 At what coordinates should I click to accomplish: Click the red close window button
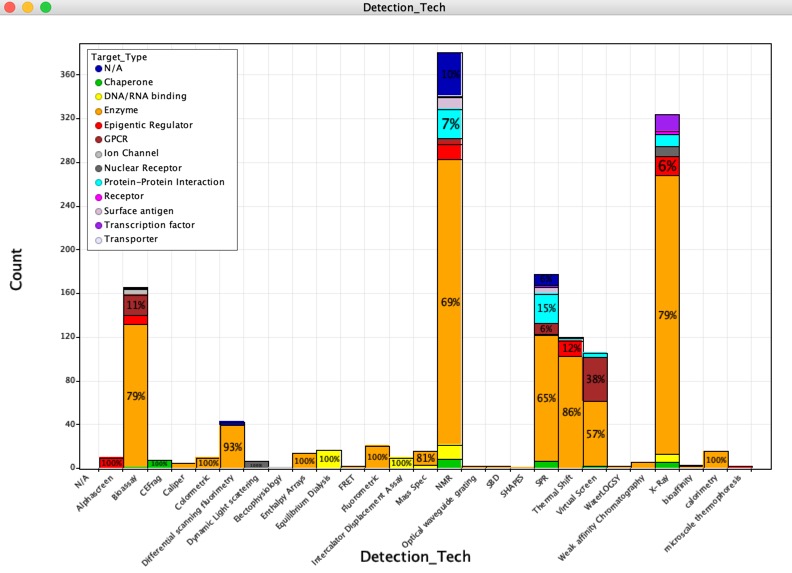pos(10,7)
